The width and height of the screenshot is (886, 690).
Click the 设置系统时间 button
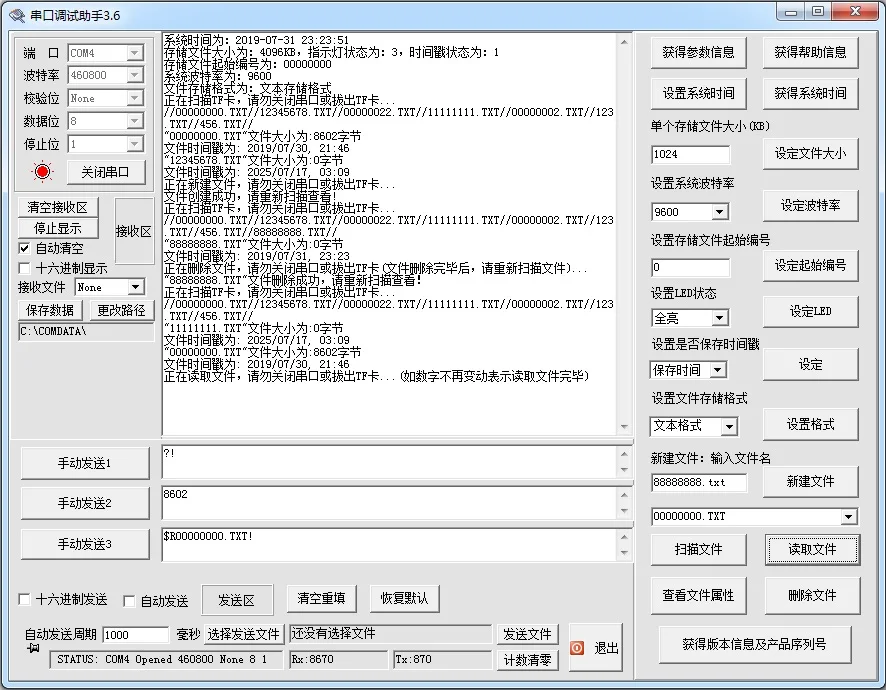pyautogui.click(x=698, y=93)
